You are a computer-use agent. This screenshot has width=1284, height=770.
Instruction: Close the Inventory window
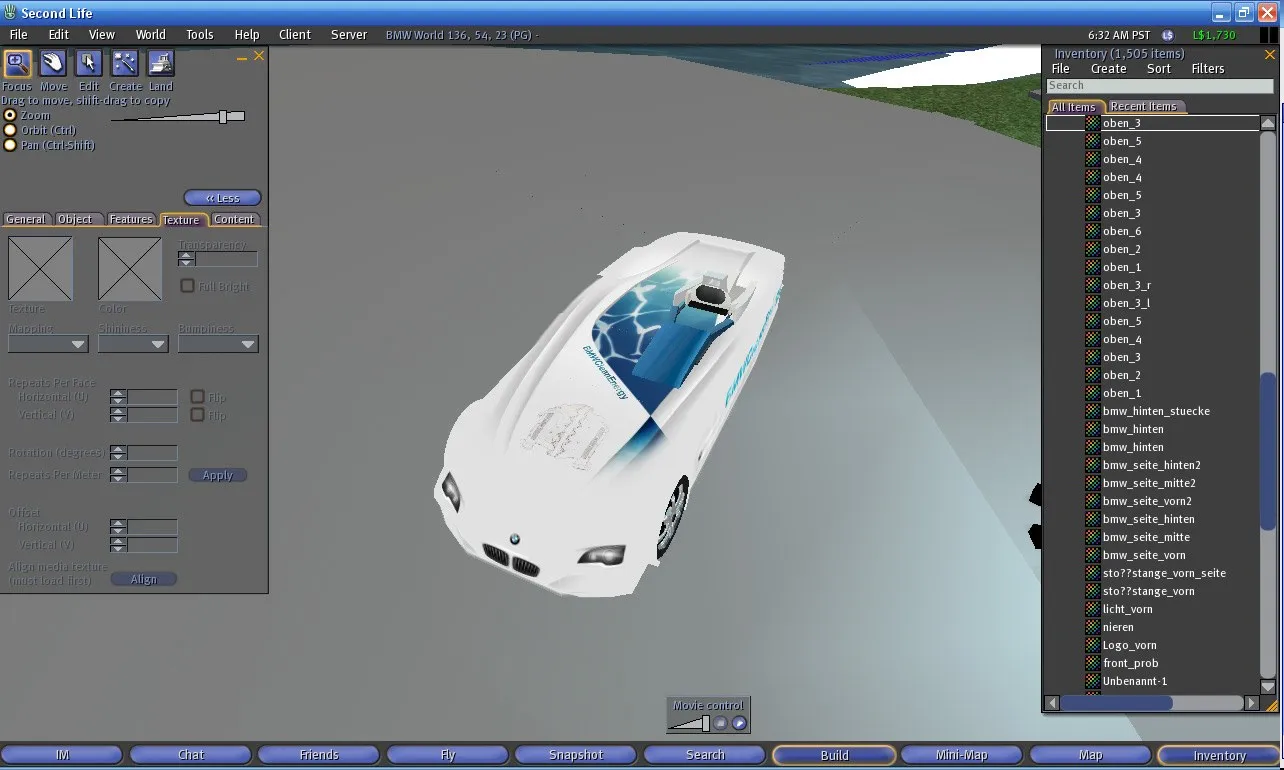point(1271,53)
